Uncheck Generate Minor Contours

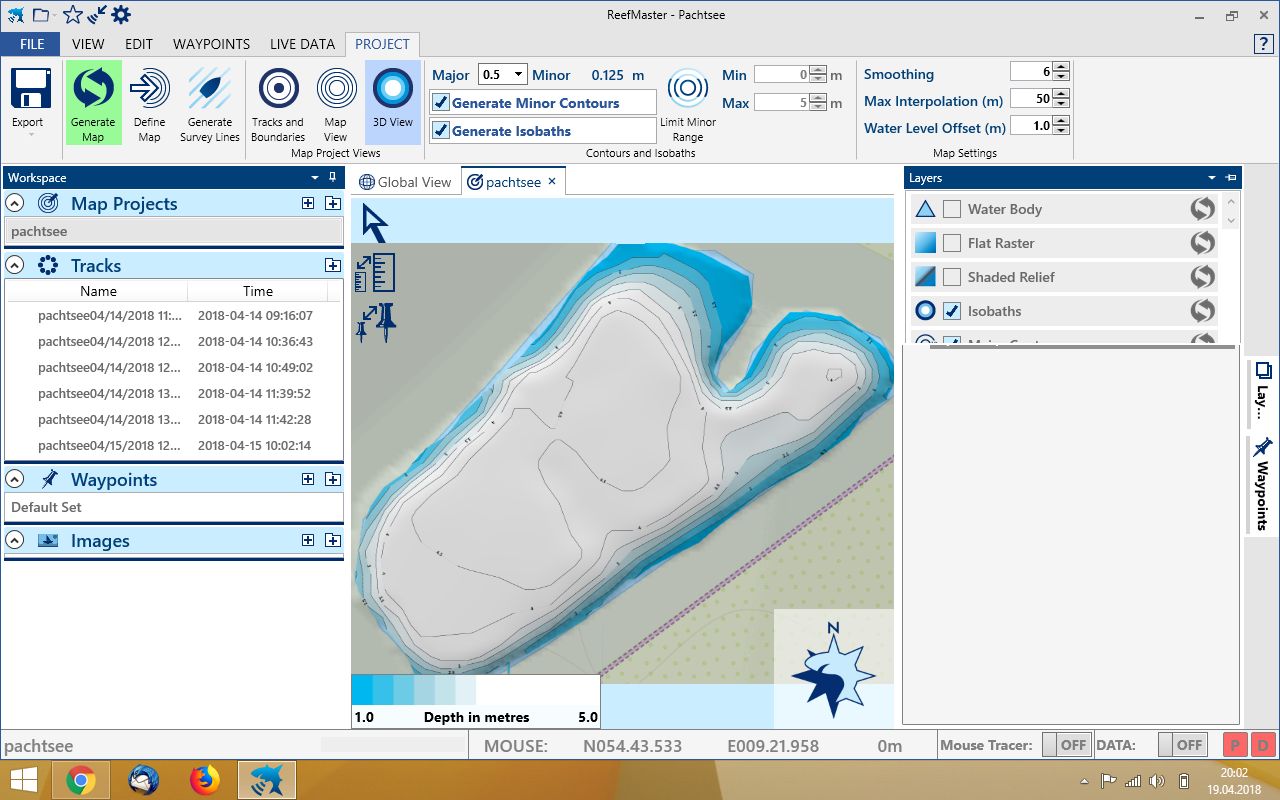tap(441, 103)
